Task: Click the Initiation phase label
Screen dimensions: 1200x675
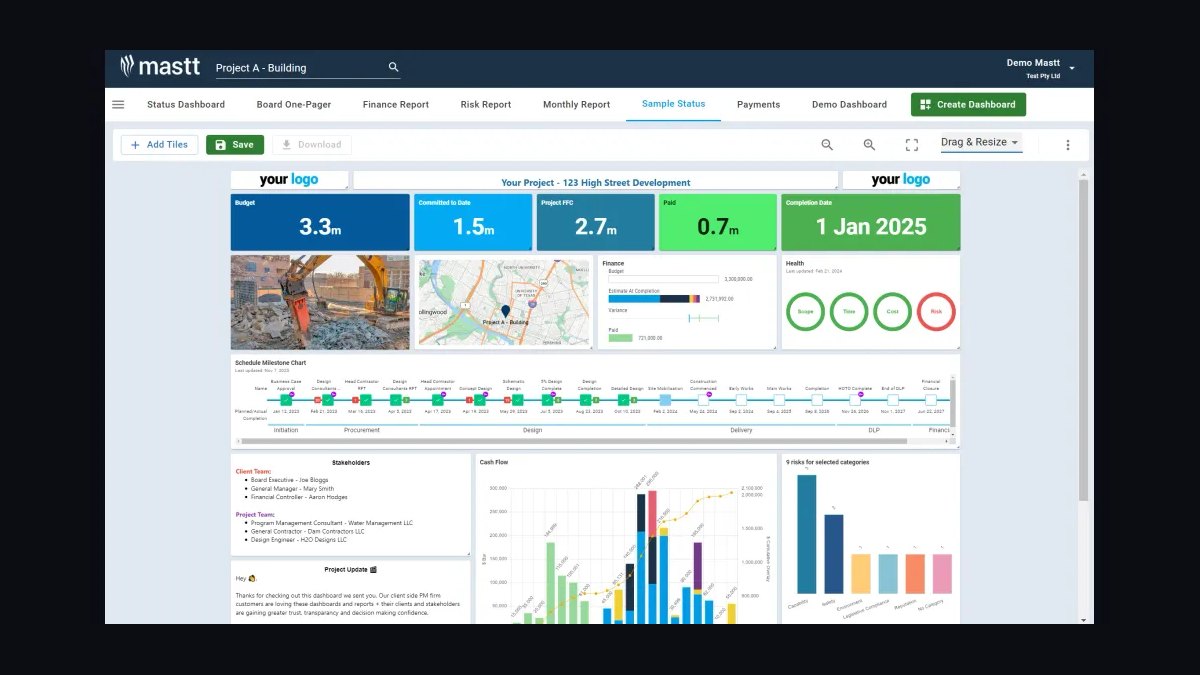Action: click(286, 430)
